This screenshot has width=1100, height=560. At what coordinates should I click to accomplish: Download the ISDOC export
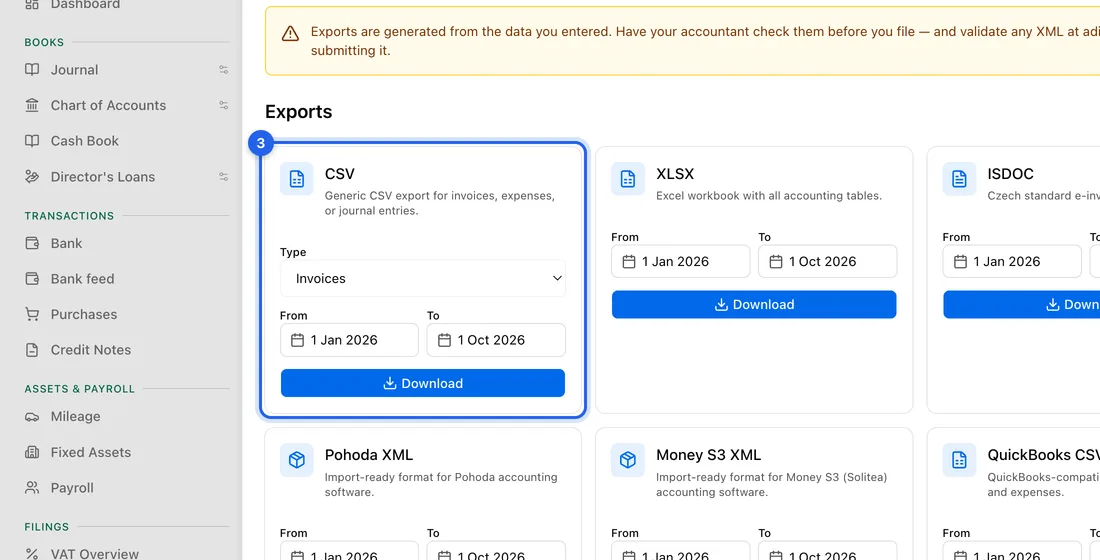(1021, 305)
